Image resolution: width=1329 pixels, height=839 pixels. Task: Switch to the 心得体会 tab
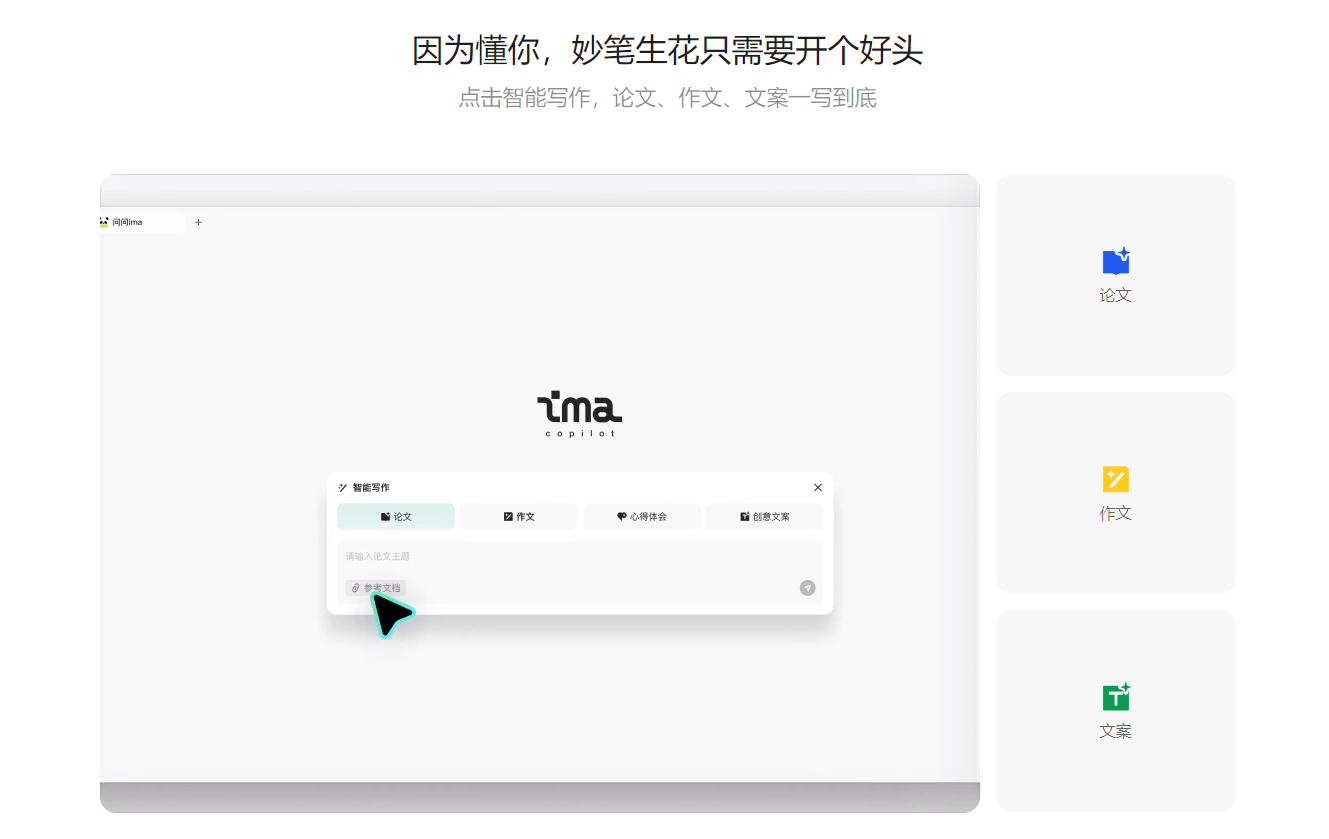(x=642, y=516)
